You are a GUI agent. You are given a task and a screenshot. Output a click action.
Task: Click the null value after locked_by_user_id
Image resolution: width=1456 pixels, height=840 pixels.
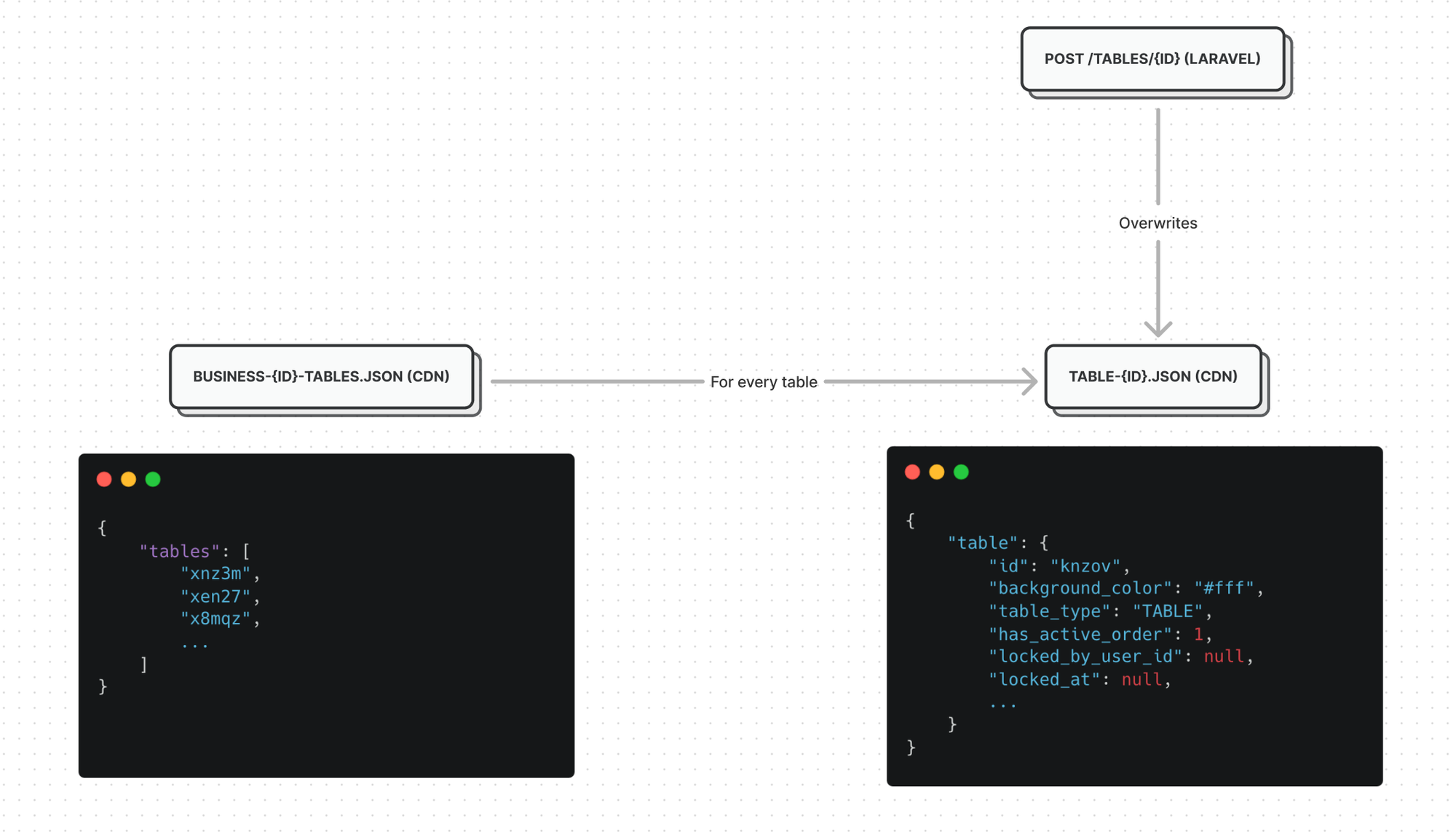(1224, 657)
